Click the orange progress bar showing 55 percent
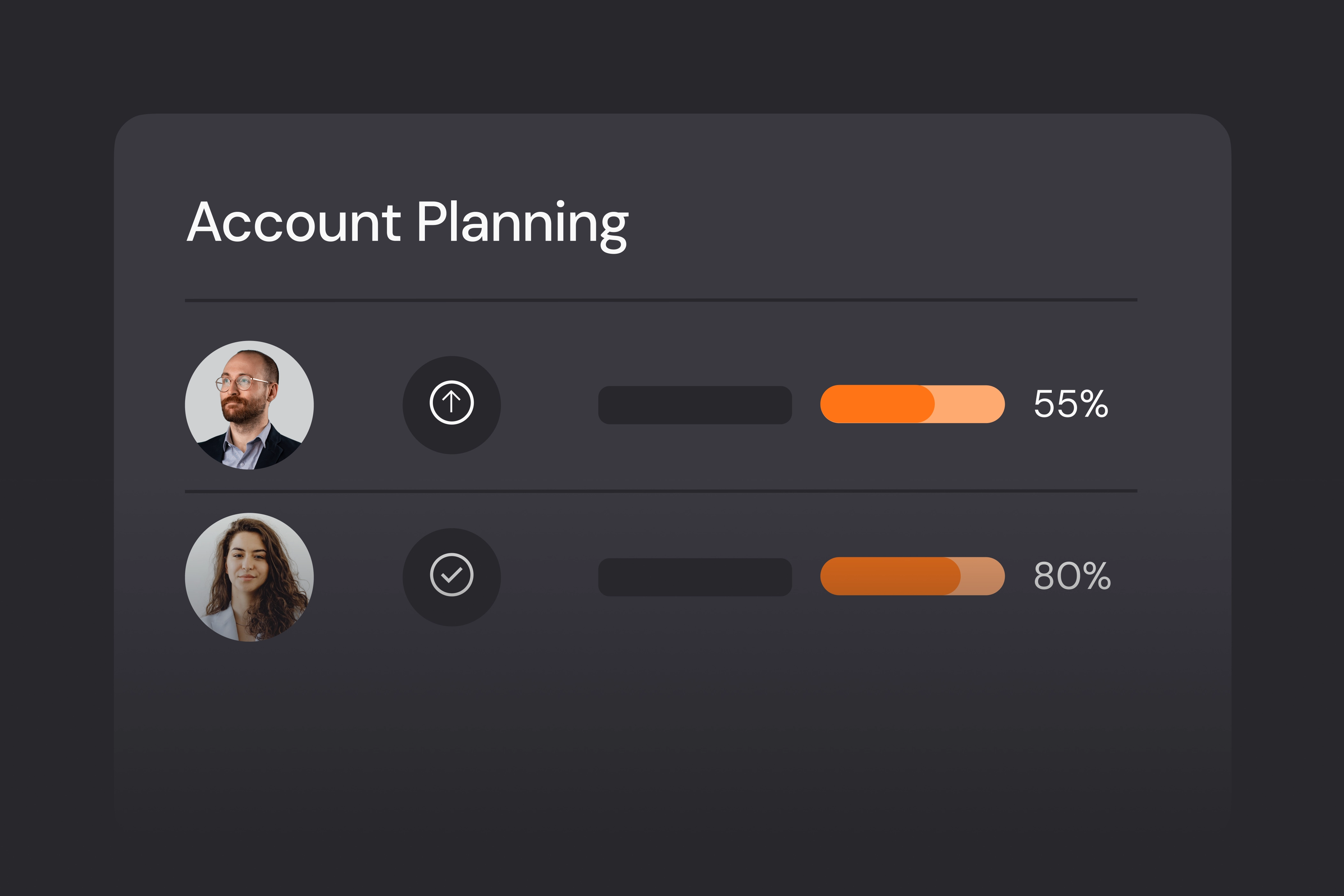The width and height of the screenshot is (1344, 896). tap(912, 404)
